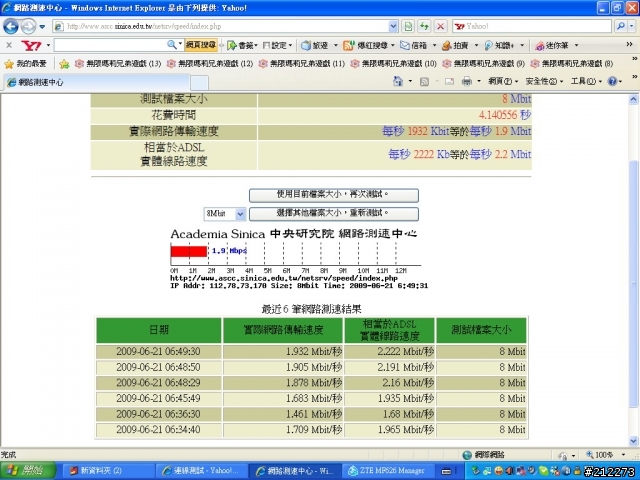
Task: Click the 爆紅搜尋 toolbar button
Action: 369,45
